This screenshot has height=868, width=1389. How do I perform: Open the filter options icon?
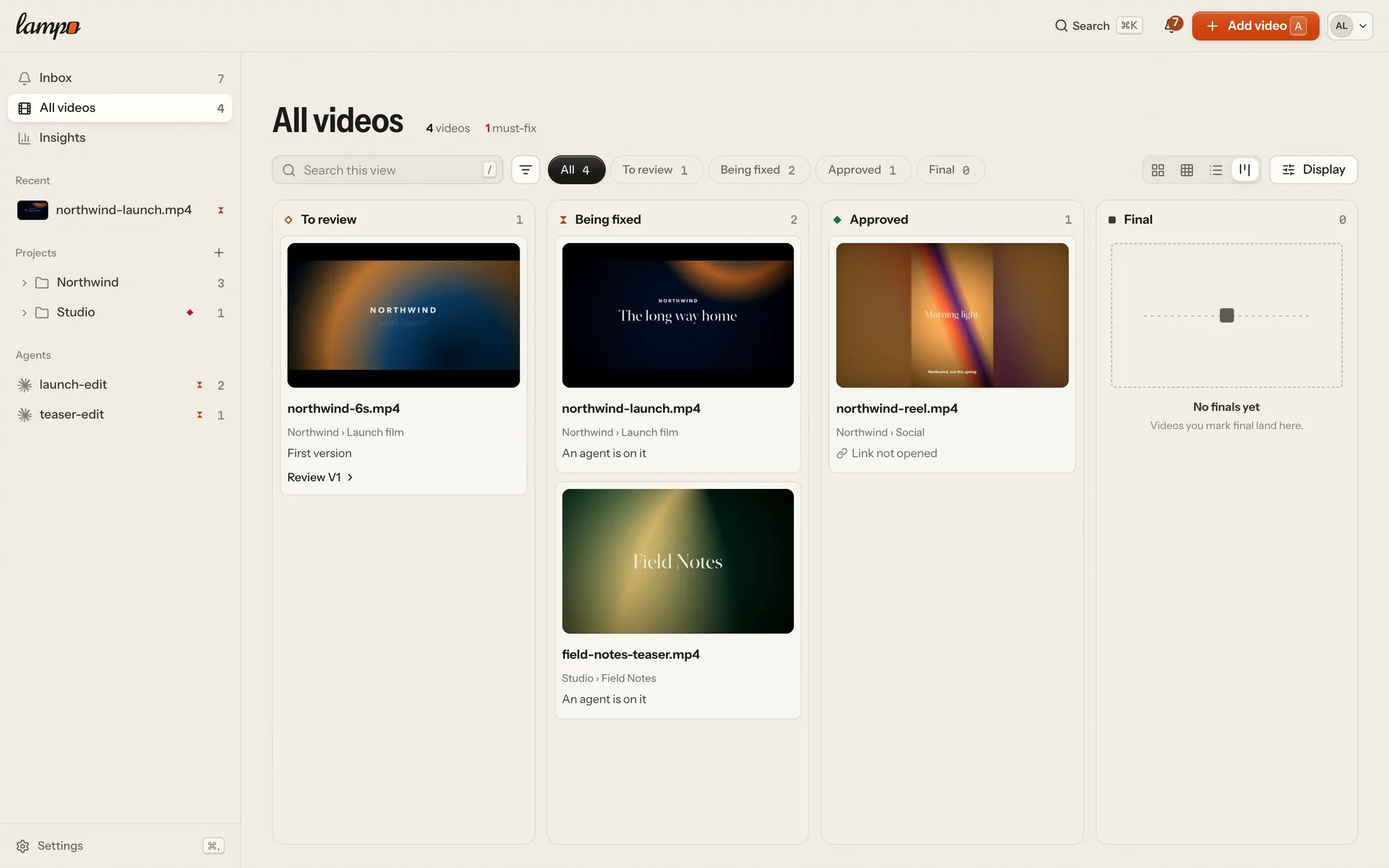pyautogui.click(x=526, y=170)
